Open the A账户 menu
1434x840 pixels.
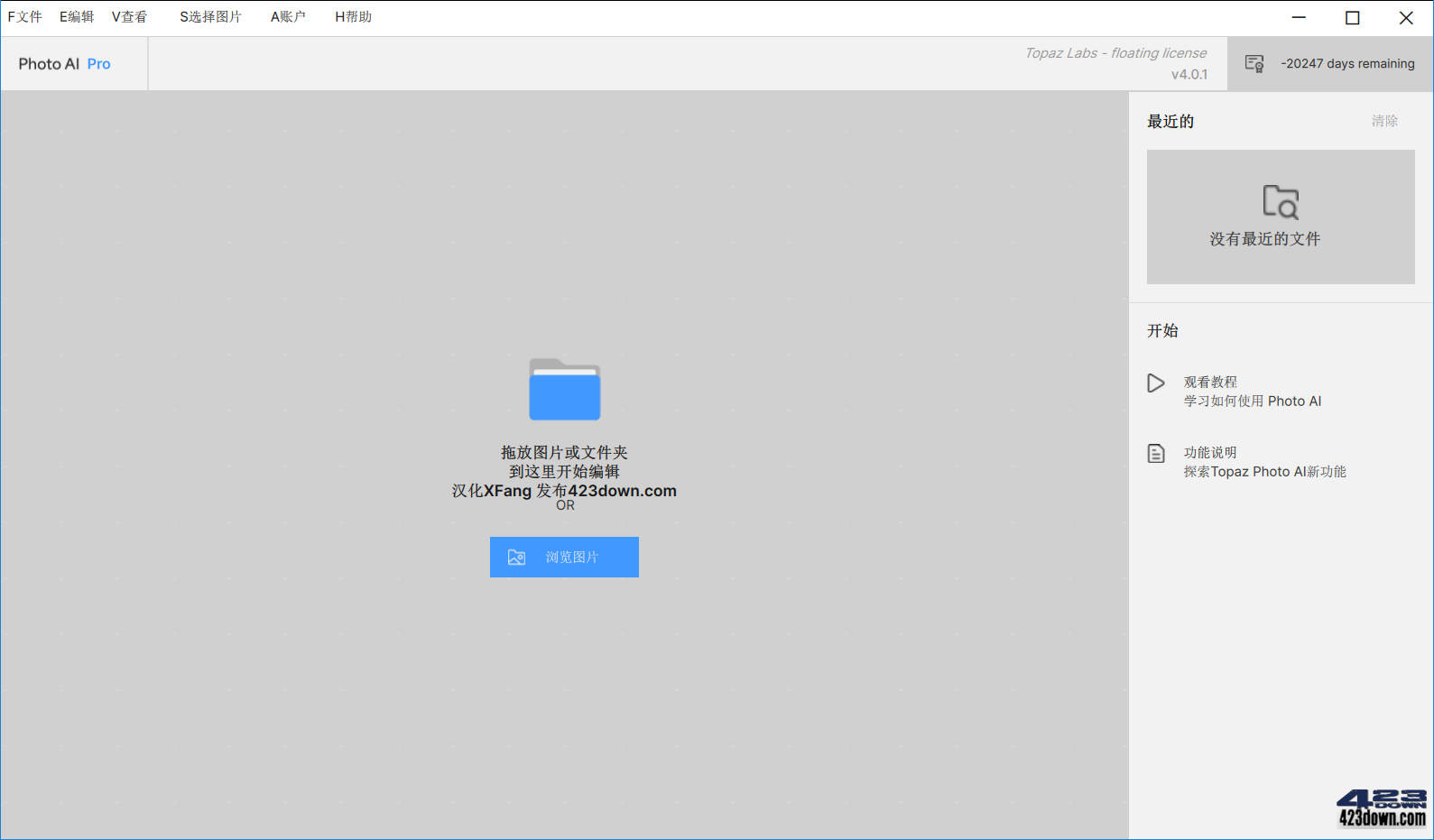288,17
